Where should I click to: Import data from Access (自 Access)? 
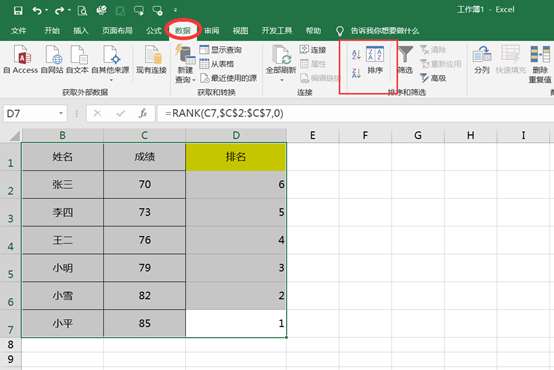(20, 59)
